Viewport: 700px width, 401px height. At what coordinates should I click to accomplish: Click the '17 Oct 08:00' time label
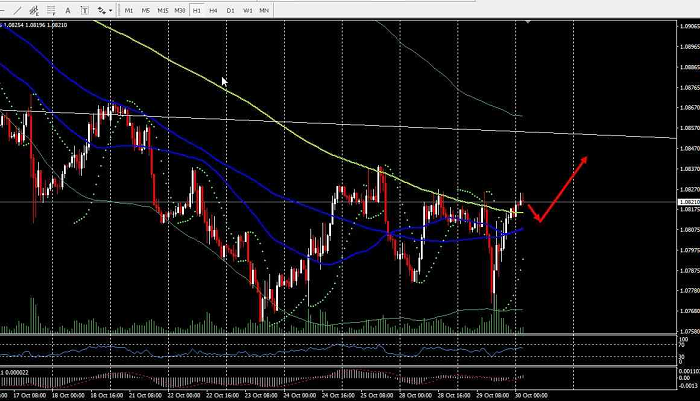click(29, 396)
